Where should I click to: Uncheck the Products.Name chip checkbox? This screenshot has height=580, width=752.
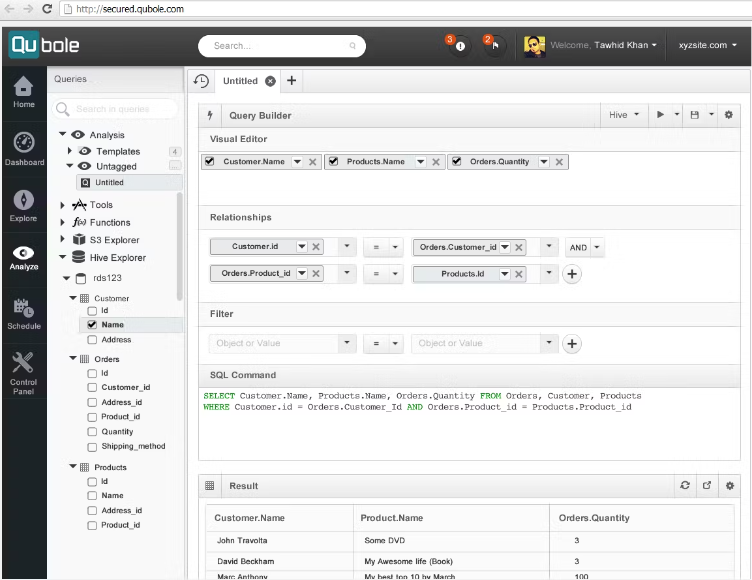click(333, 161)
